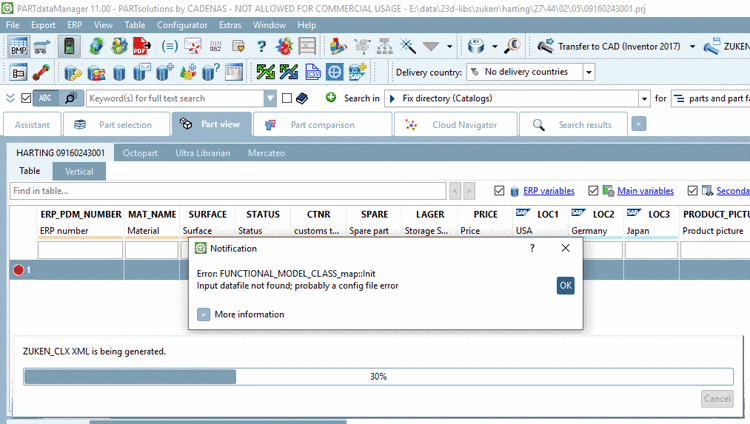This screenshot has height=424, width=750.
Task: Toggle the Secondary variables checkbox
Action: point(692,191)
